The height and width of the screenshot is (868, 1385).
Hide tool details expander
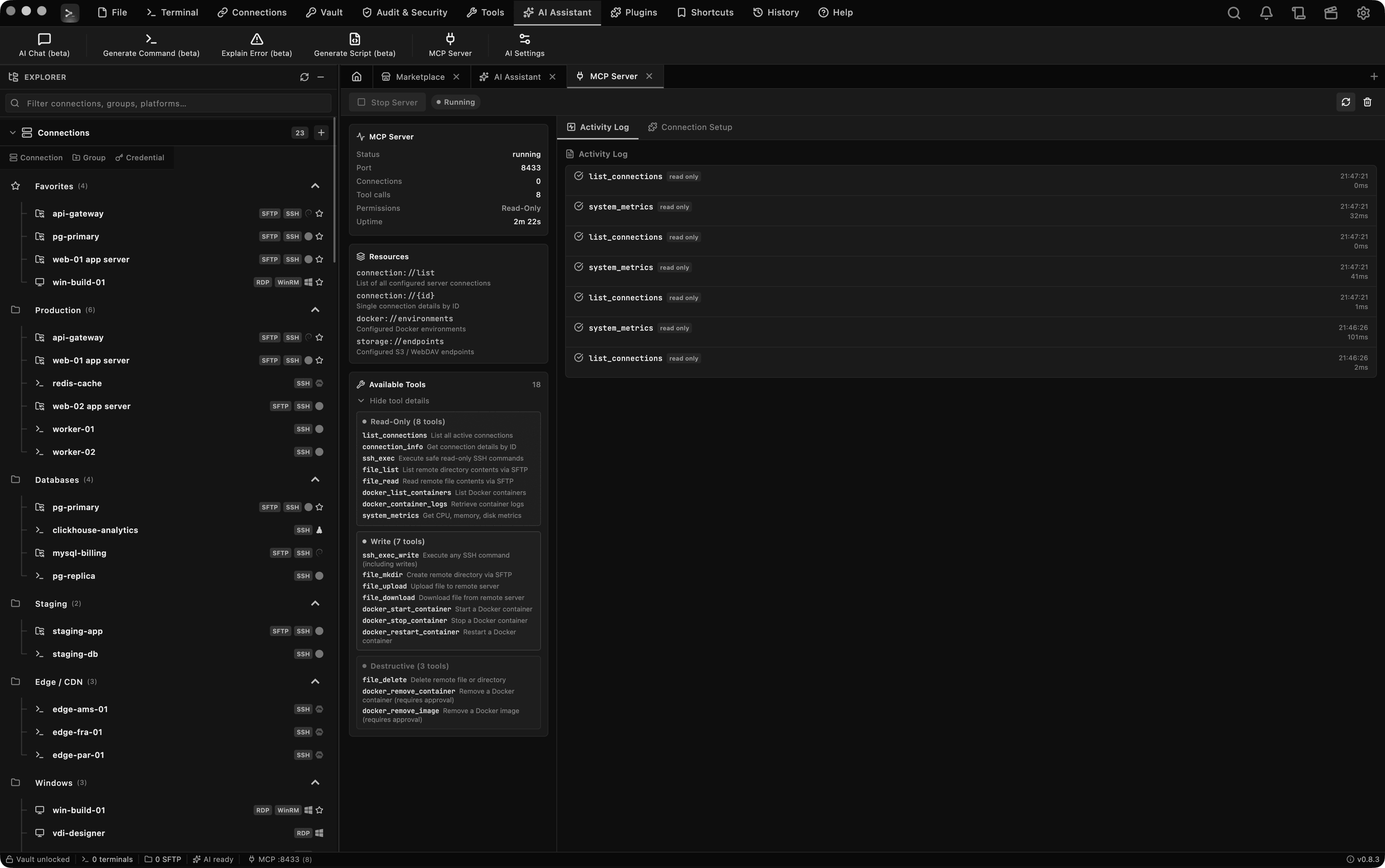[393, 401]
